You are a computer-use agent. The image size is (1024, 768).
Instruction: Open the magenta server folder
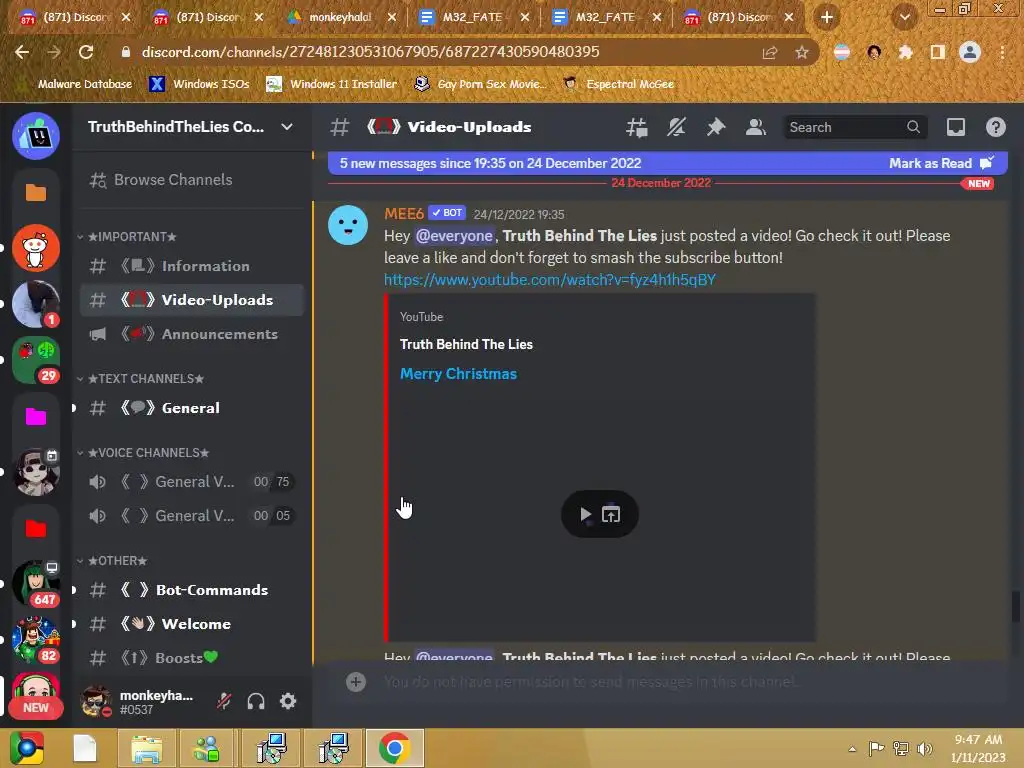click(x=36, y=416)
